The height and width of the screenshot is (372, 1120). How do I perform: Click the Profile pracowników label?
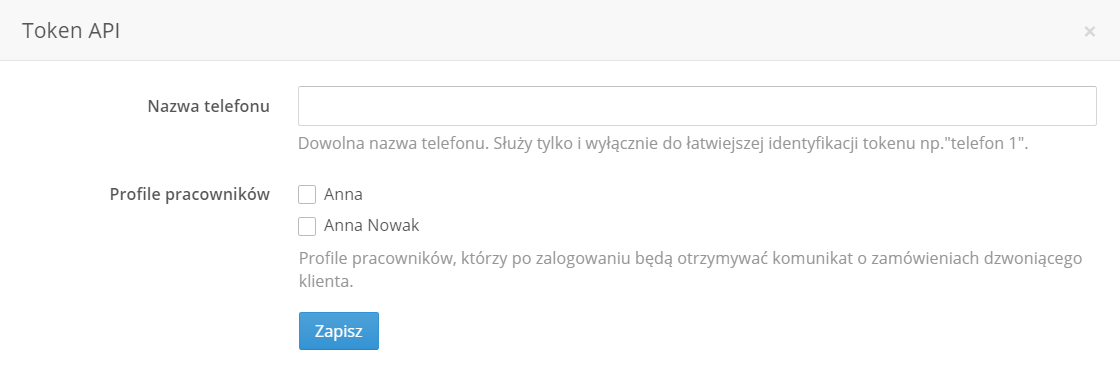(190, 194)
